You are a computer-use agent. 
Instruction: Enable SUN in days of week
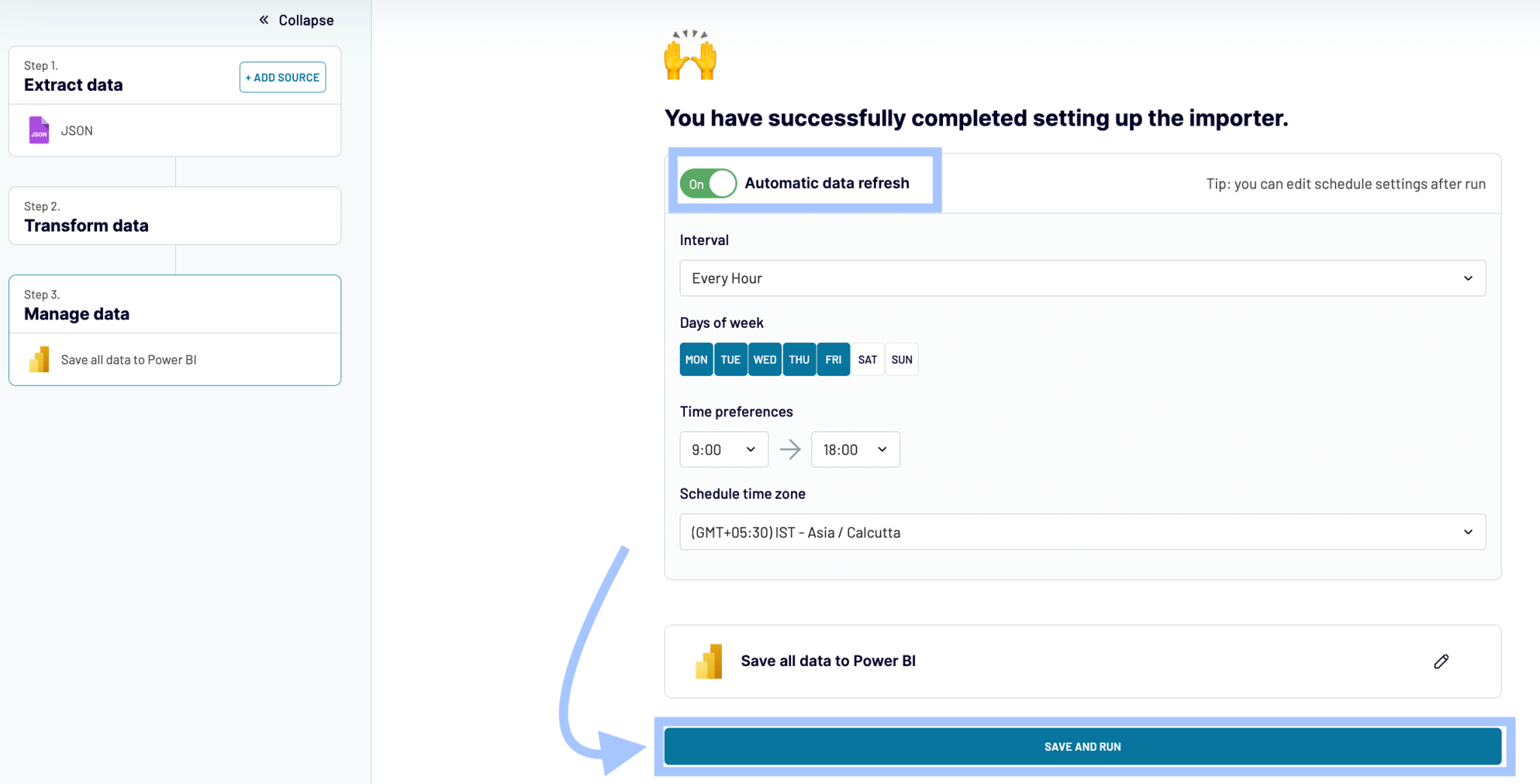tap(902, 360)
